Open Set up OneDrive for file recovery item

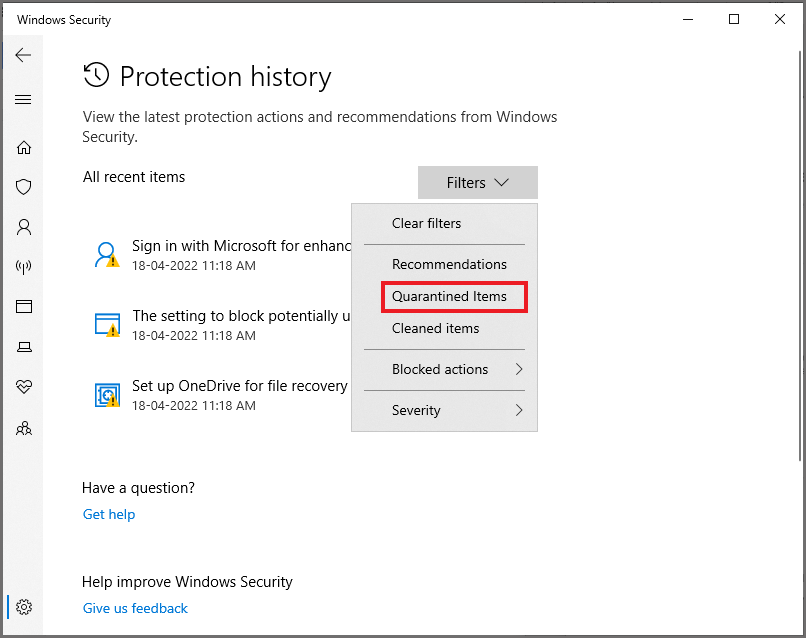pos(239,386)
